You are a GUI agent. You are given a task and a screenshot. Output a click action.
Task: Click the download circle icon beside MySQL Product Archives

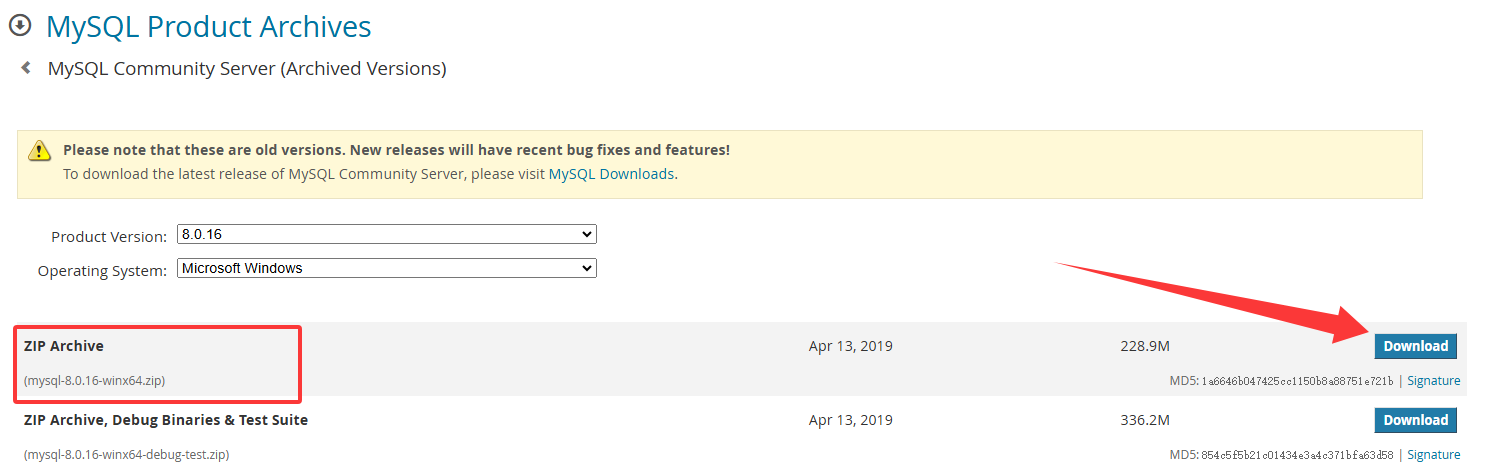[x=20, y=25]
